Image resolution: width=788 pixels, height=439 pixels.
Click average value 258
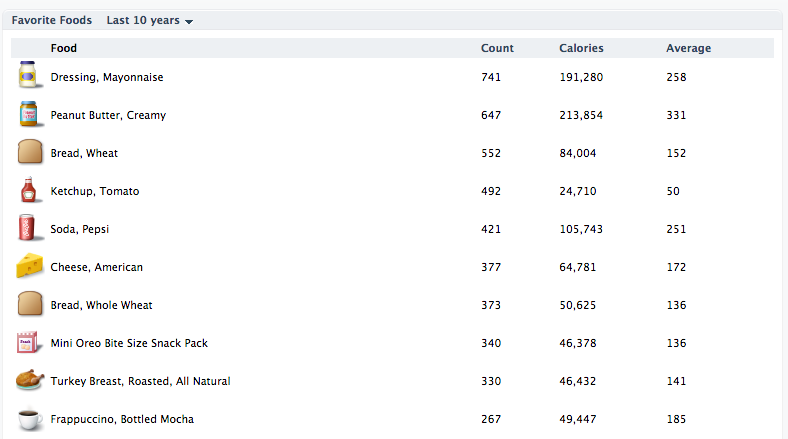coord(676,77)
